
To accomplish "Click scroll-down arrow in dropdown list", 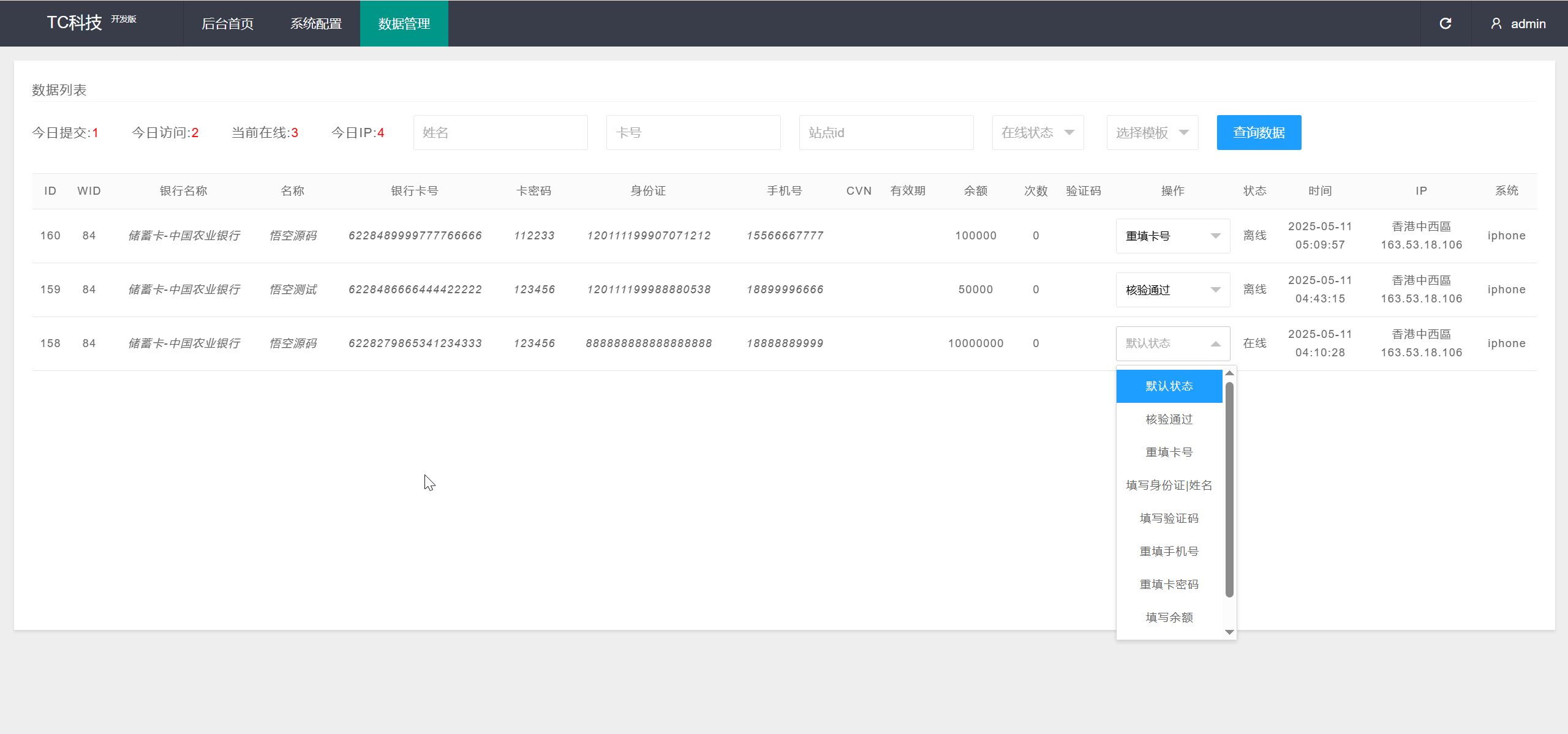I will pyautogui.click(x=1229, y=632).
